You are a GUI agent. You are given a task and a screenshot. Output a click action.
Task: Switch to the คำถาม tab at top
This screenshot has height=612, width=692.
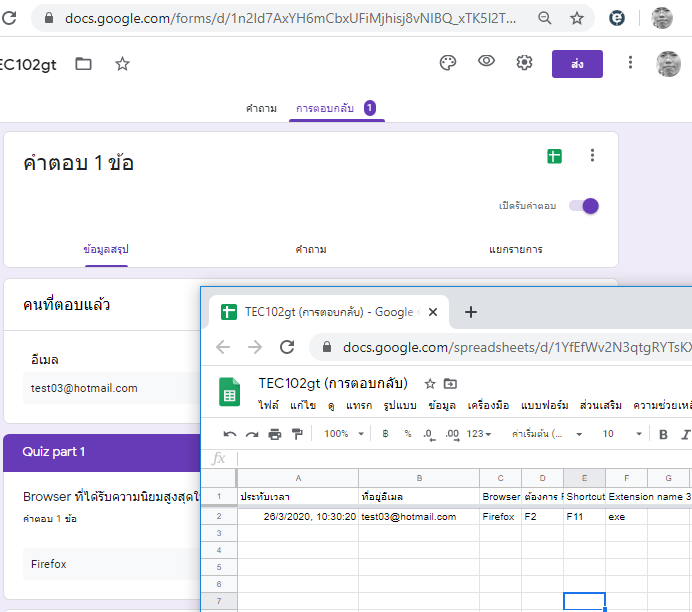(261, 108)
